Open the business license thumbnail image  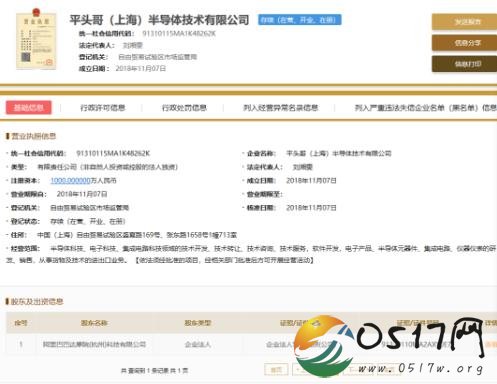(x=36, y=39)
